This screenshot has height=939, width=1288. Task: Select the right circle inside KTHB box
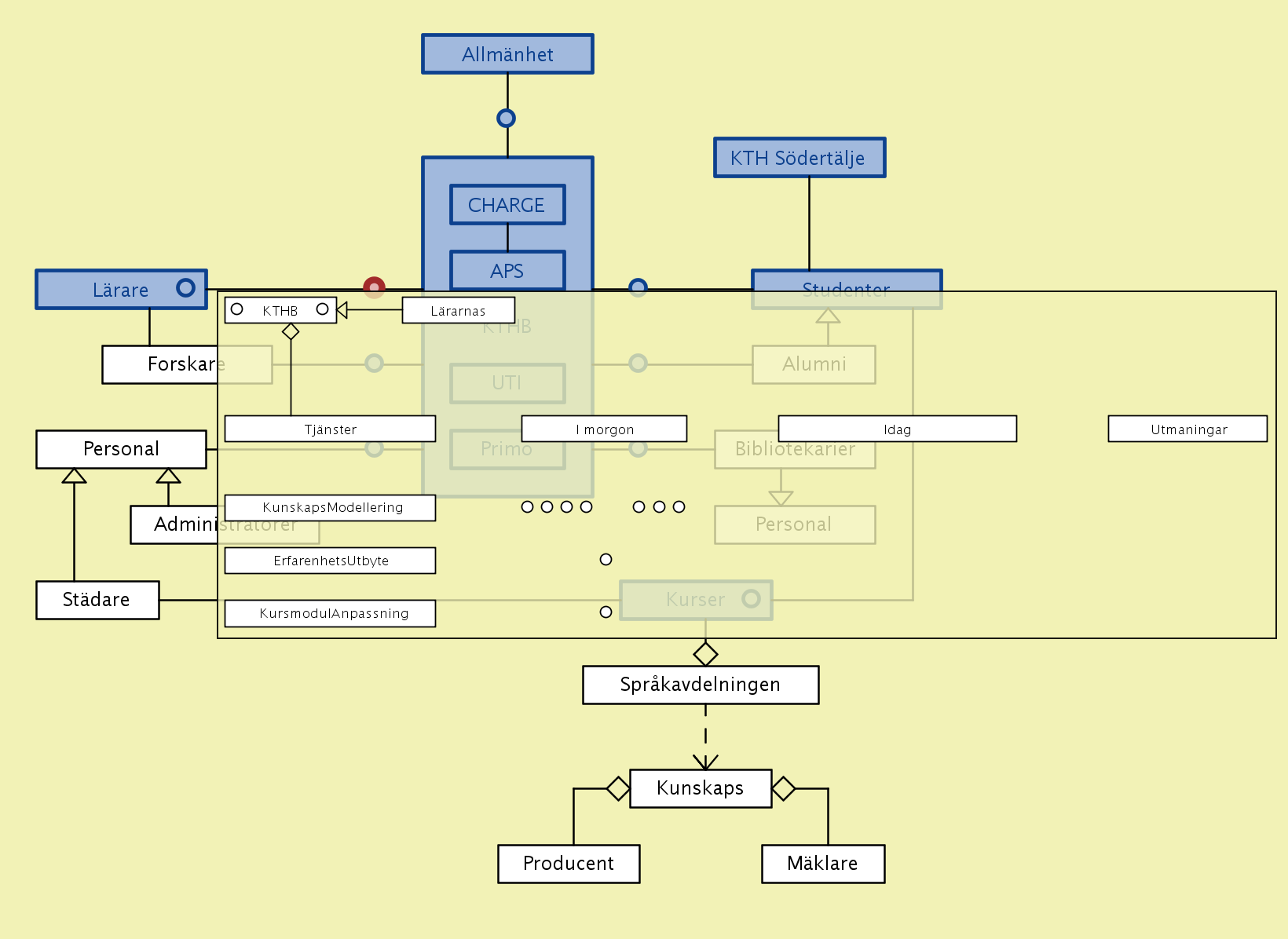tap(322, 309)
